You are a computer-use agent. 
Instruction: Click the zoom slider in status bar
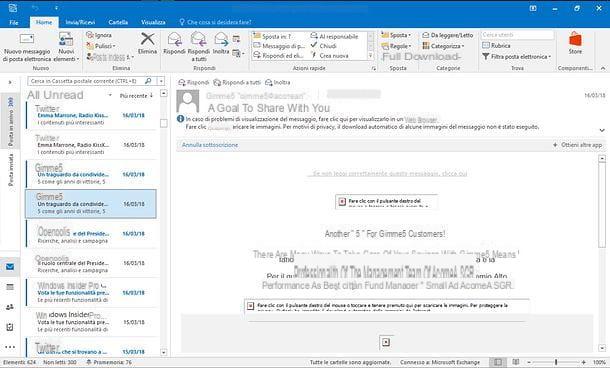[x=556, y=362]
